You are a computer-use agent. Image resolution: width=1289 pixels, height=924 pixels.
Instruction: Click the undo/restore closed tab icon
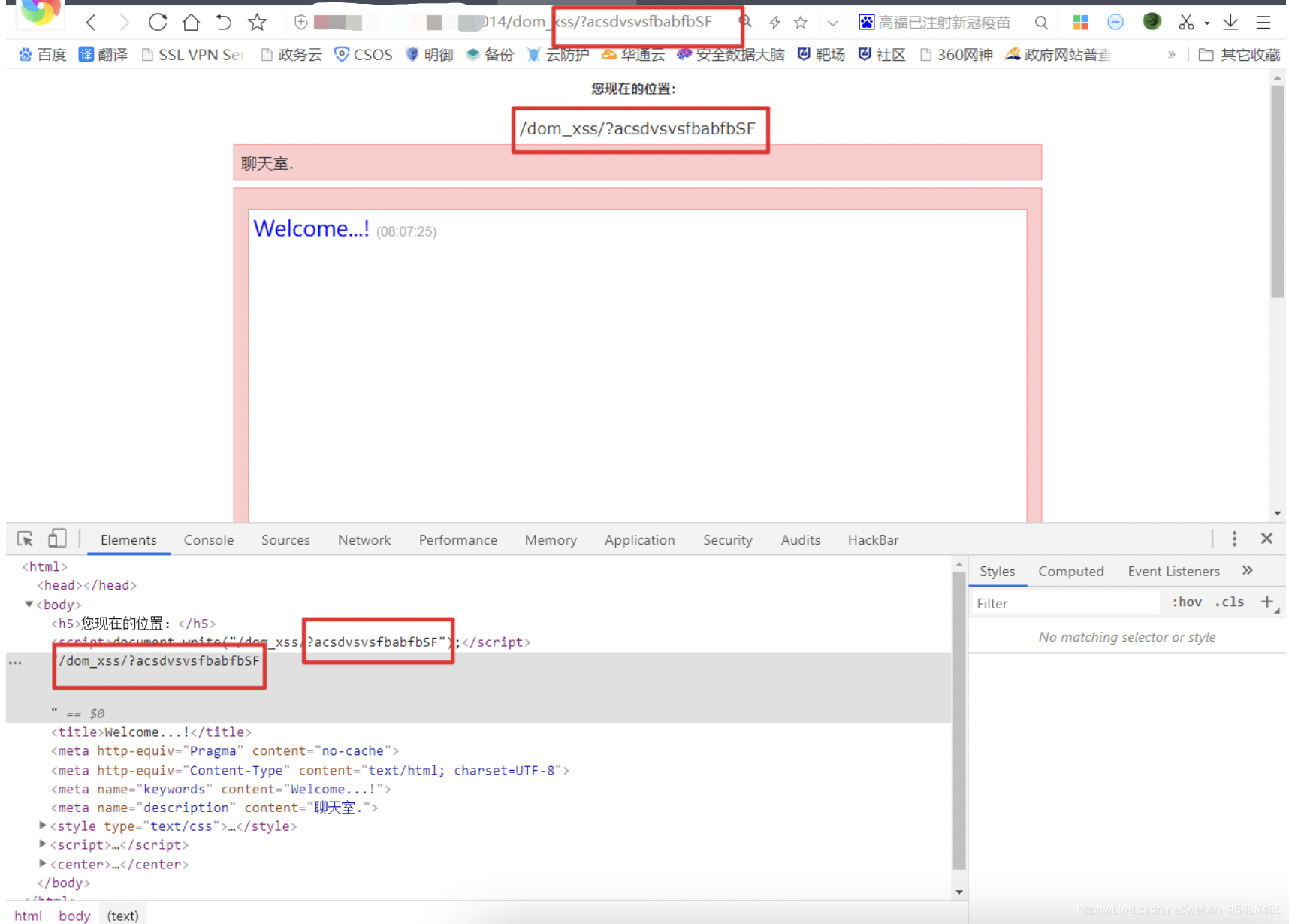[x=223, y=23]
